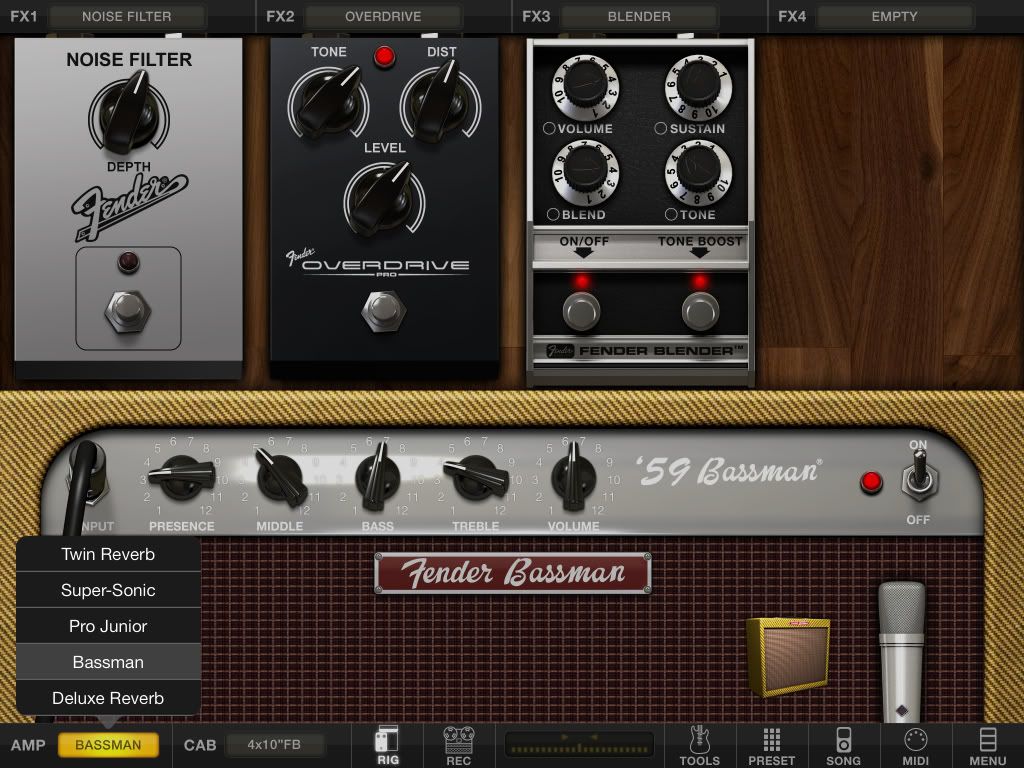Select the silver microphone icon

coord(901,650)
